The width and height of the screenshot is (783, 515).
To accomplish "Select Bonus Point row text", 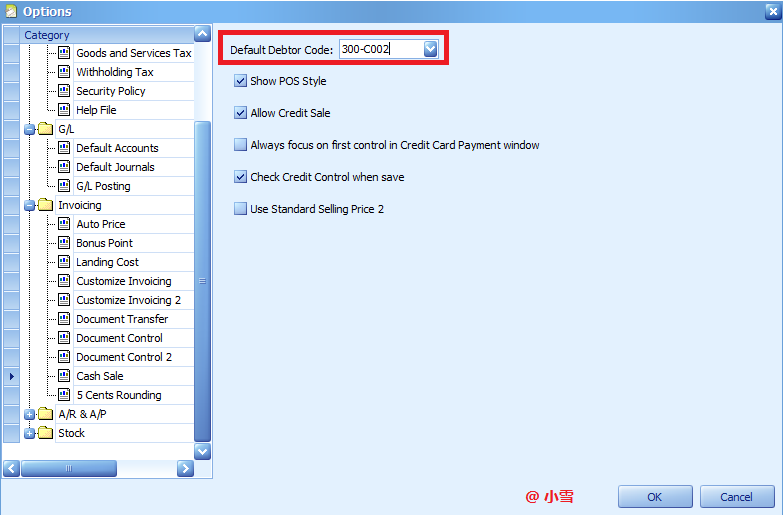I will [104, 243].
